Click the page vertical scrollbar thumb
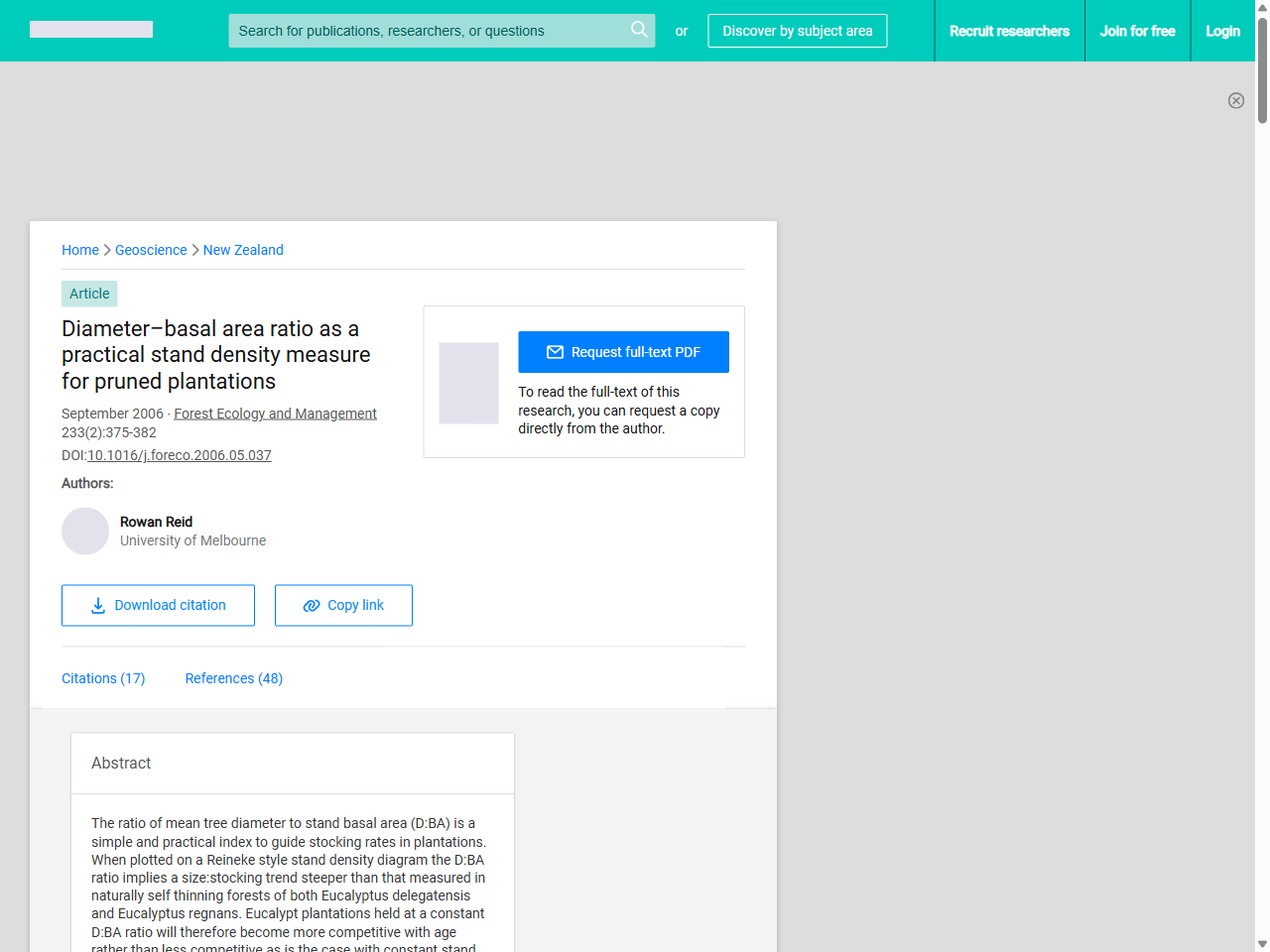Screen dimensions: 1270x952 tap(1262, 69)
